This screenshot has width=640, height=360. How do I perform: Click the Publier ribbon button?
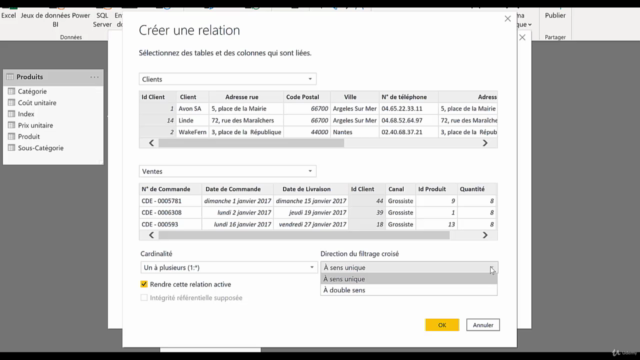pyautogui.click(x=555, y=16)
